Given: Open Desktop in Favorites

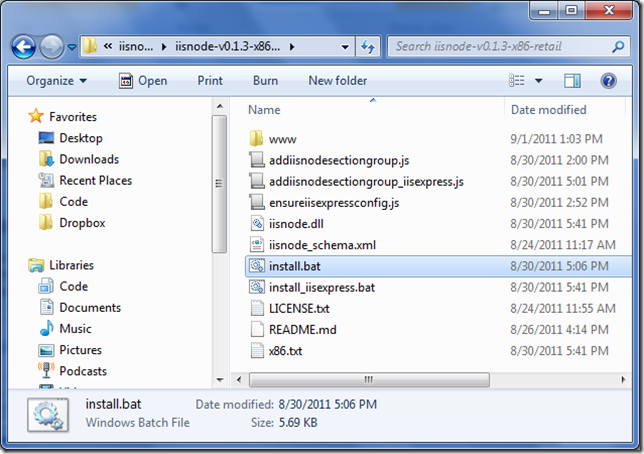Looking at the screenshot, I should click(x=80, y=138).
